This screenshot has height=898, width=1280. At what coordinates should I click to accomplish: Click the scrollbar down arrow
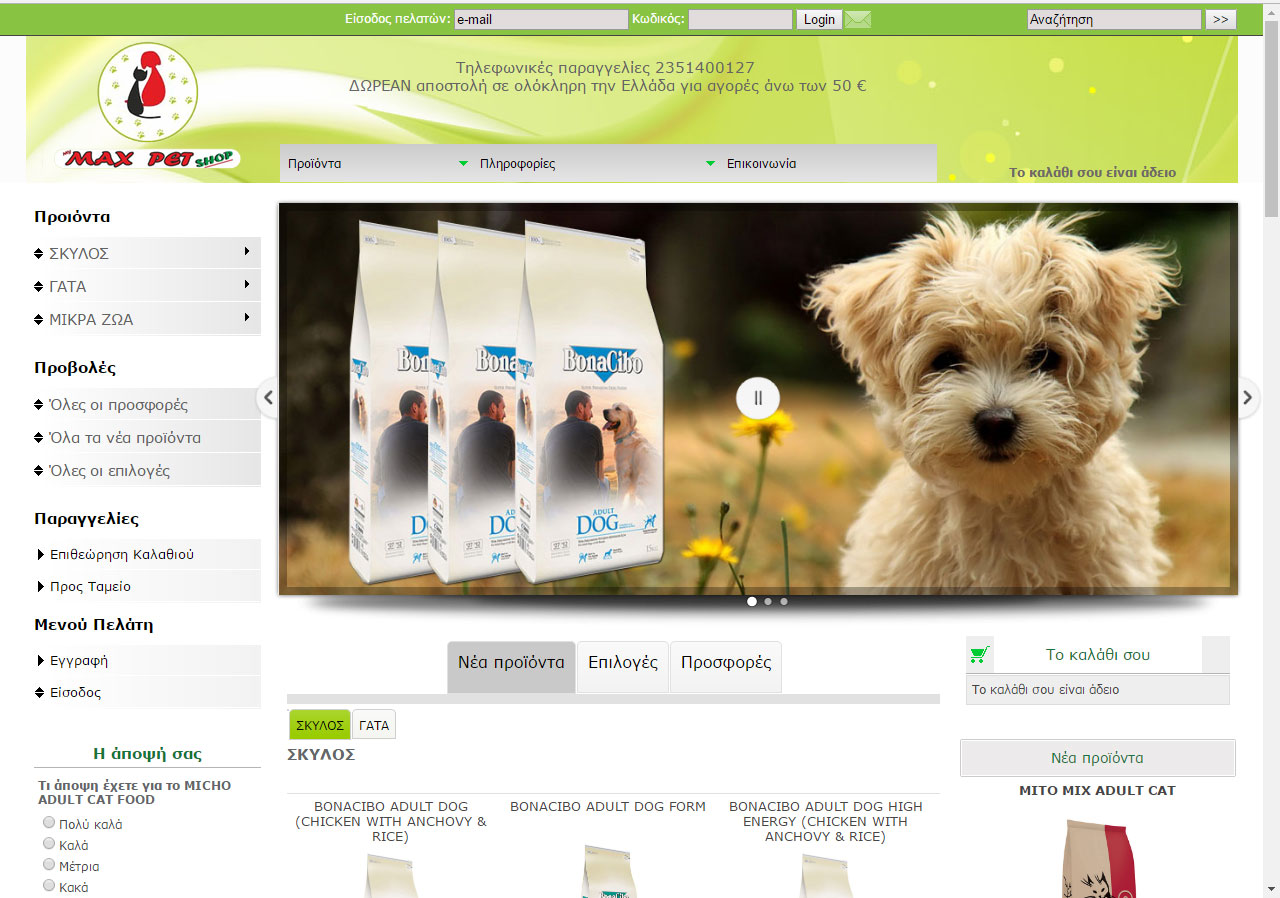[1271, 888]
